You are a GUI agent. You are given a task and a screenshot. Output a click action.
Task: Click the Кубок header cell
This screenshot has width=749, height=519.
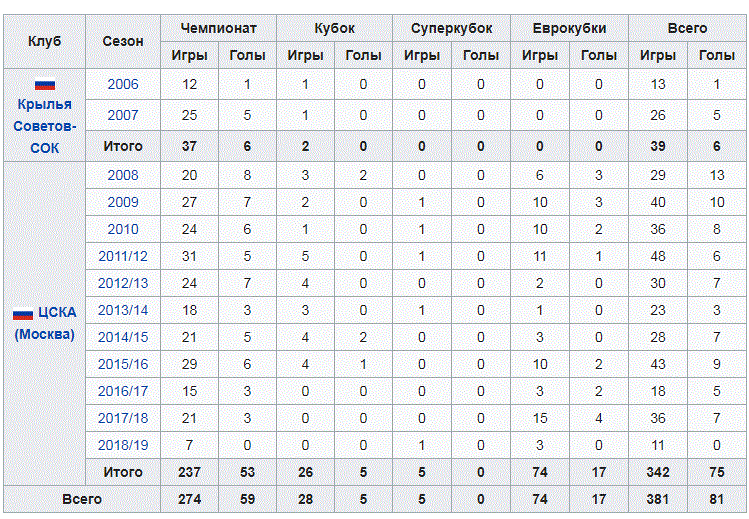point(334,28)
